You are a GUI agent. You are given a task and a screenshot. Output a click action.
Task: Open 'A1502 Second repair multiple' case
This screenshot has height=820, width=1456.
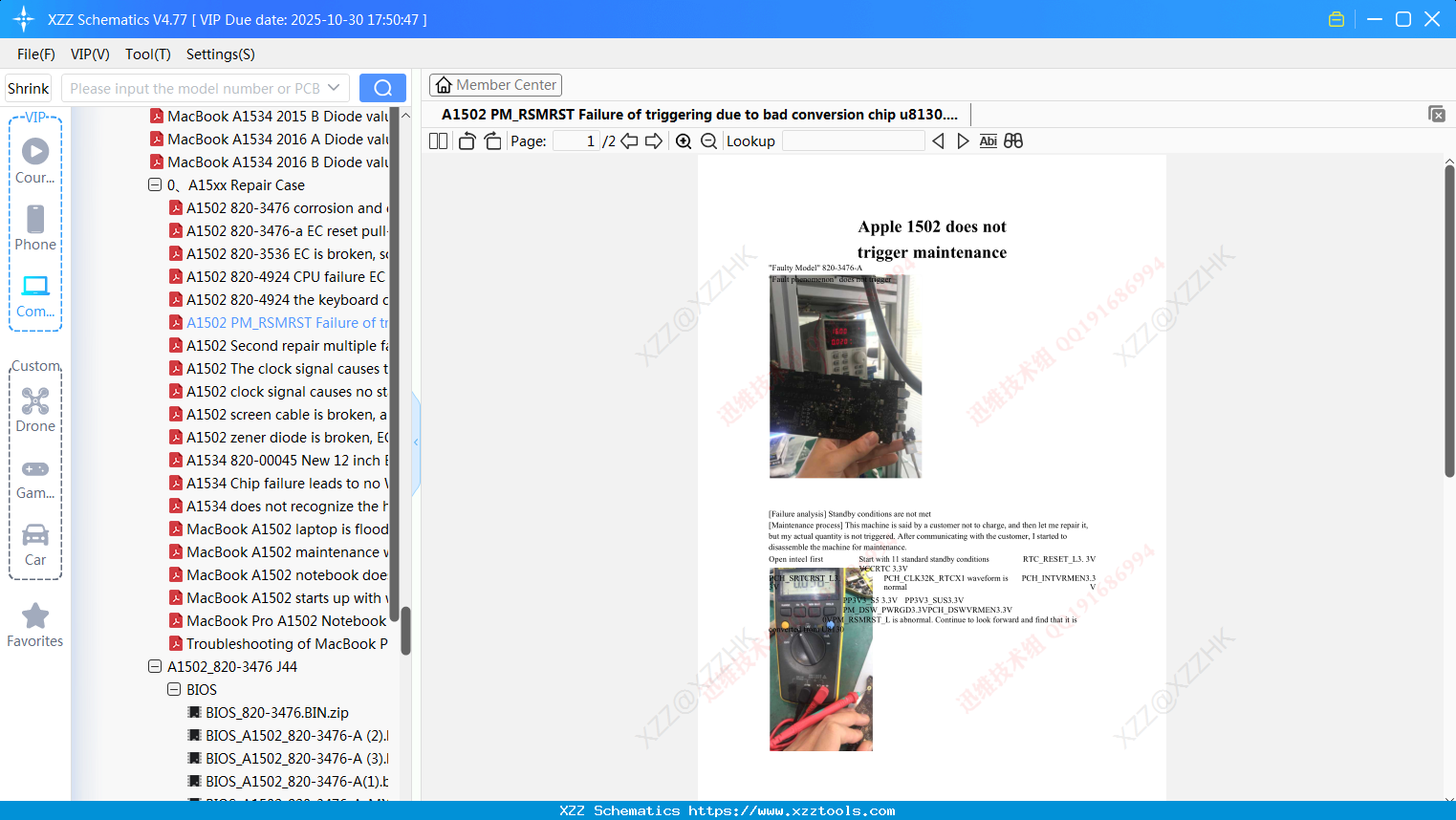[278, 346]
